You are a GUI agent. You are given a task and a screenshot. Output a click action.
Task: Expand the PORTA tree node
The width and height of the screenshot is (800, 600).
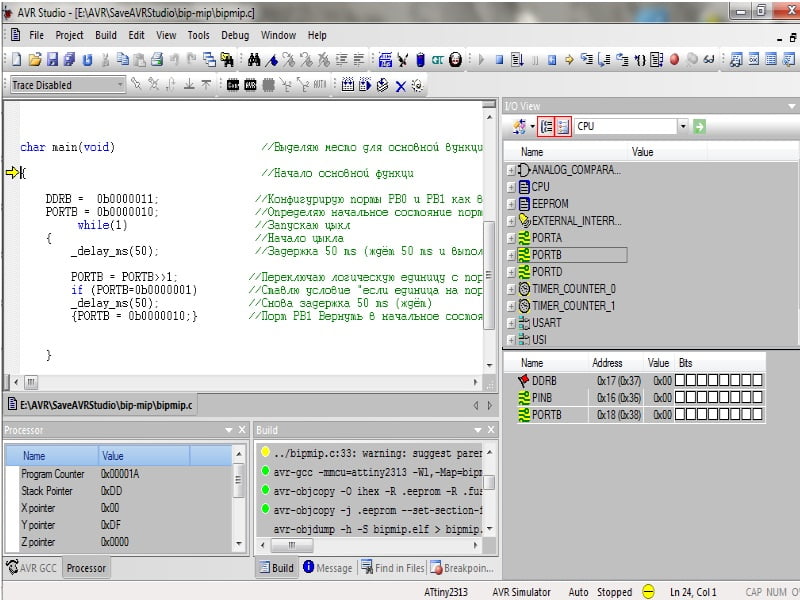tap(511, 238)
